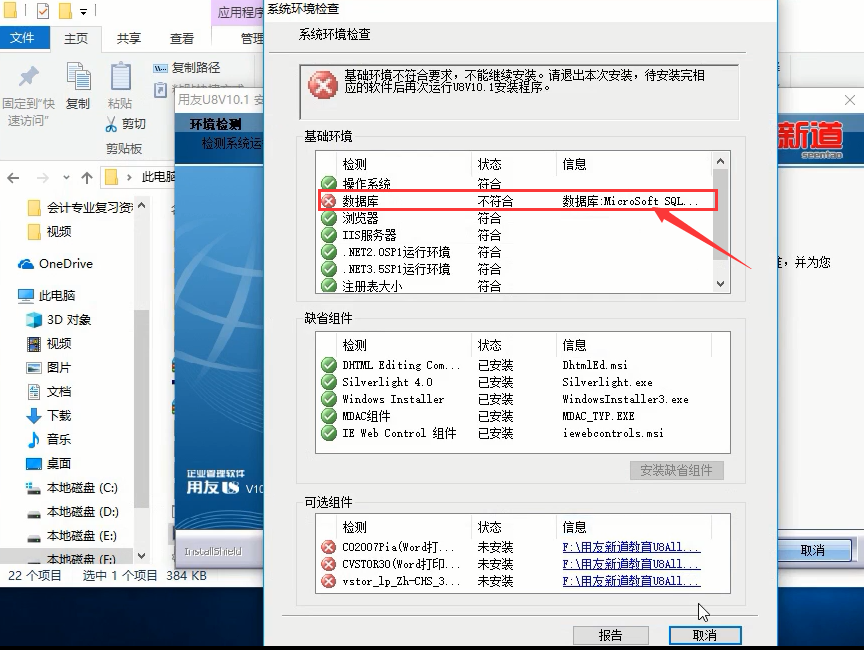Click the check icon for DHTML Editing Component
The height and width of the screenshot is (650, 864).
329,365
